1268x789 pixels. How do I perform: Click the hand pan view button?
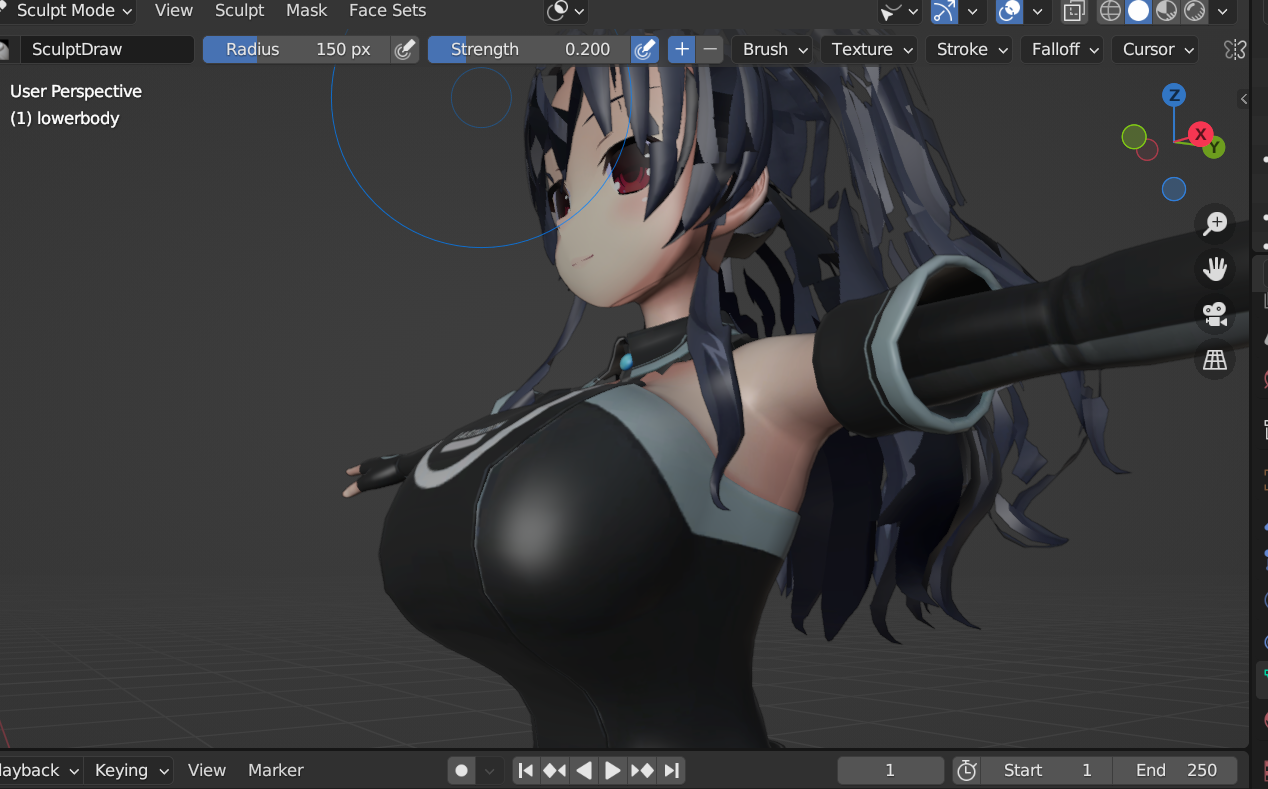(x=1215, y=269)
